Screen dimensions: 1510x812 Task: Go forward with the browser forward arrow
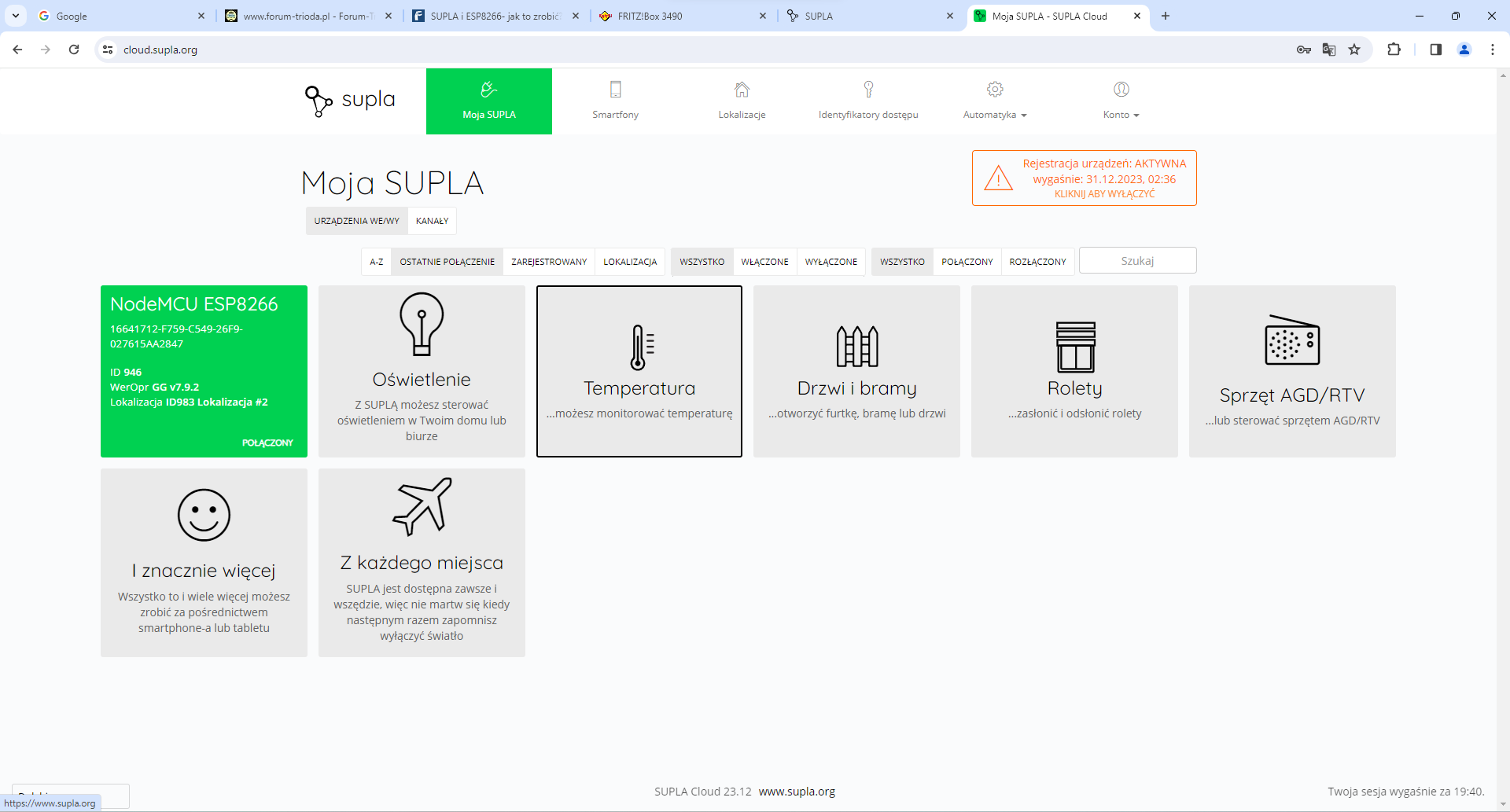point(46,50)
